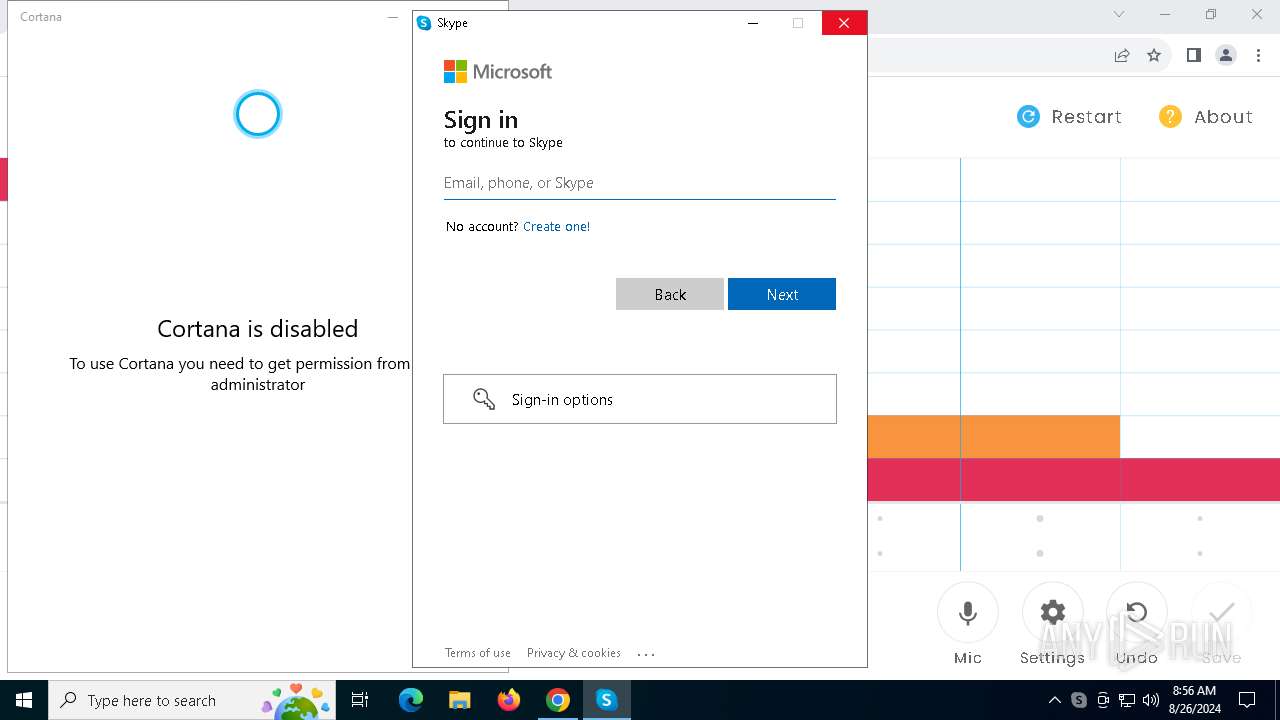Click the Chrome share page icon
This screenshot has height=720, width=1280.
[x=1122, y=55]
